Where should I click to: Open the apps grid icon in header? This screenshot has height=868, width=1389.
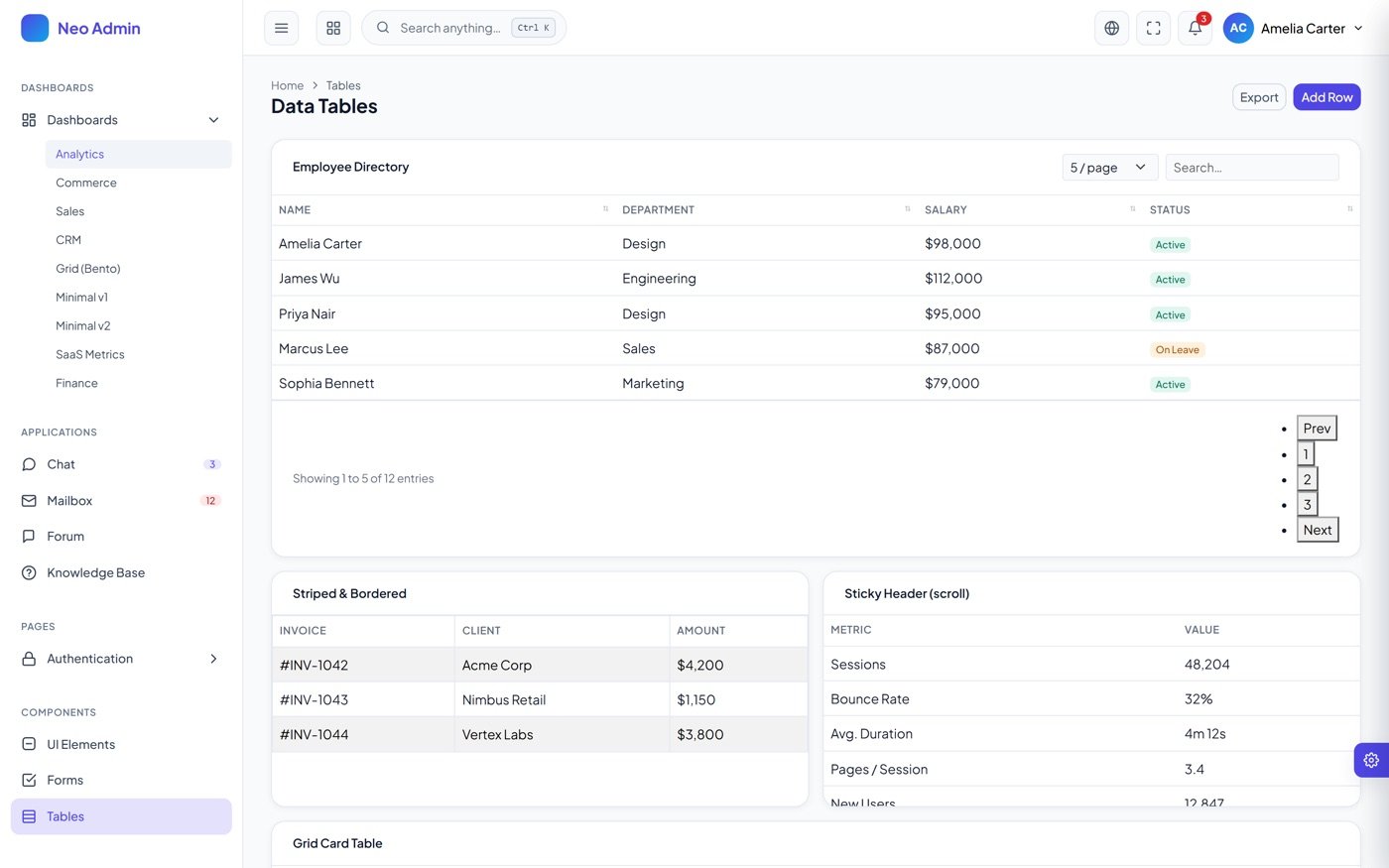coord(333,28)
